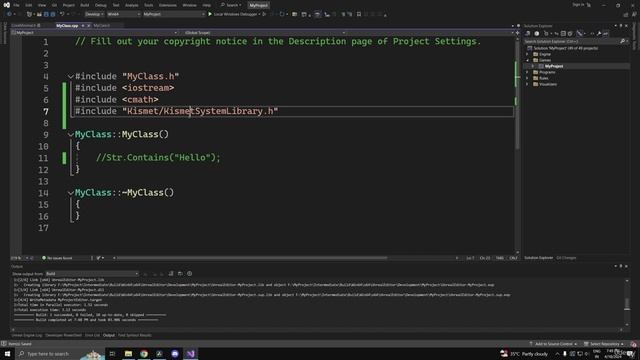Switch to Find Symbol Results tab
The image size is (640, 360).
(x=135, y=335)
